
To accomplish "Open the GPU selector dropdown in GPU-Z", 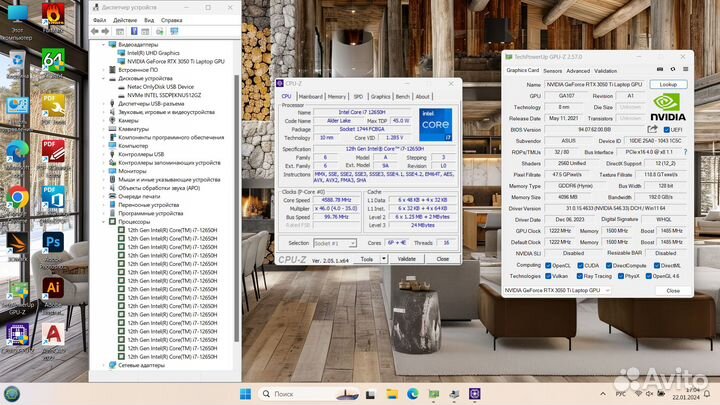I will pos(557,290).
